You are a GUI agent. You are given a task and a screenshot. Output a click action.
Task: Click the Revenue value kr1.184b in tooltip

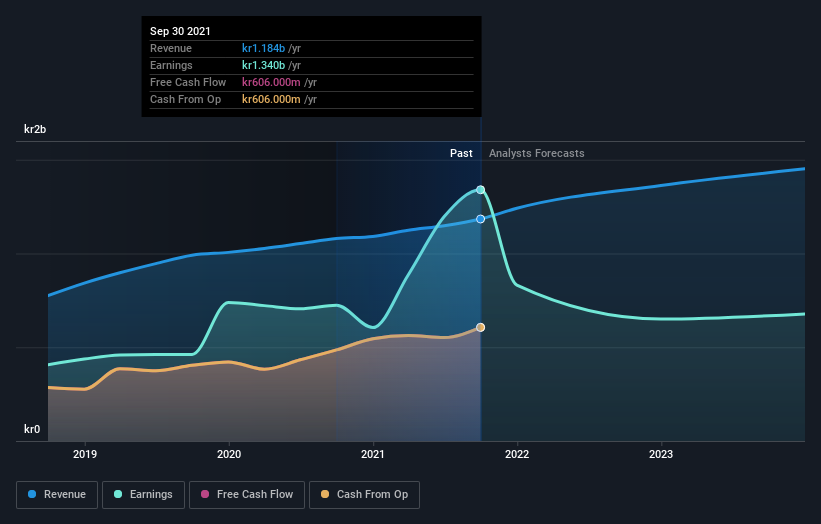click(263, 48)
